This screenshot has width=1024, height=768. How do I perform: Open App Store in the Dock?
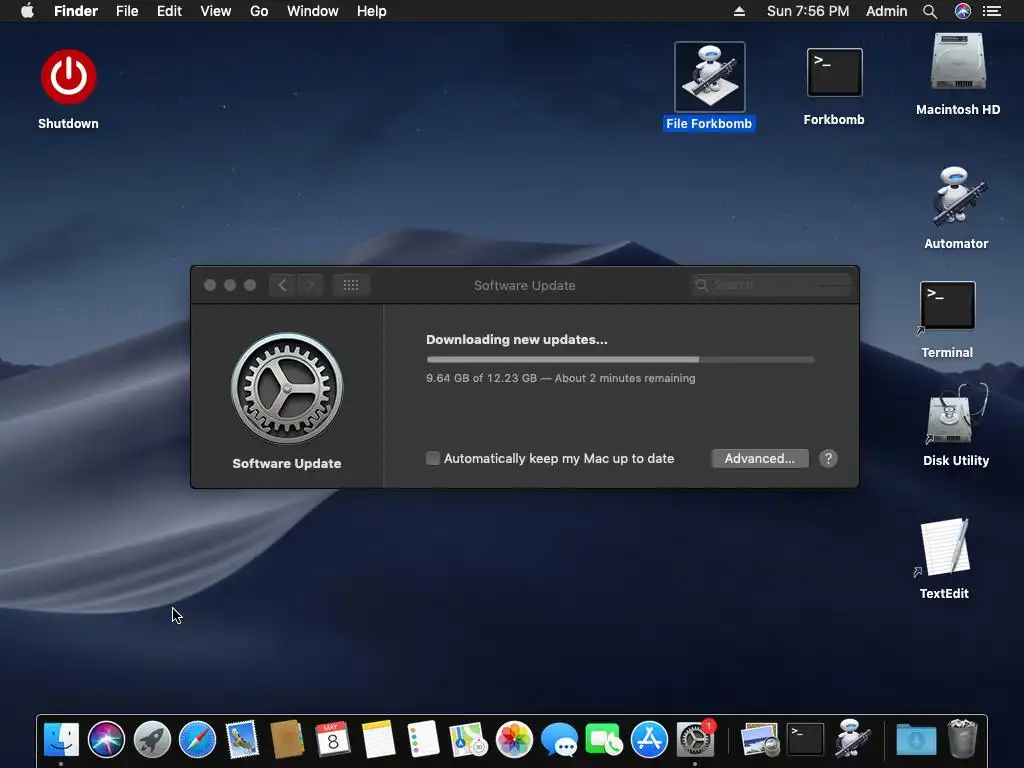649,739
